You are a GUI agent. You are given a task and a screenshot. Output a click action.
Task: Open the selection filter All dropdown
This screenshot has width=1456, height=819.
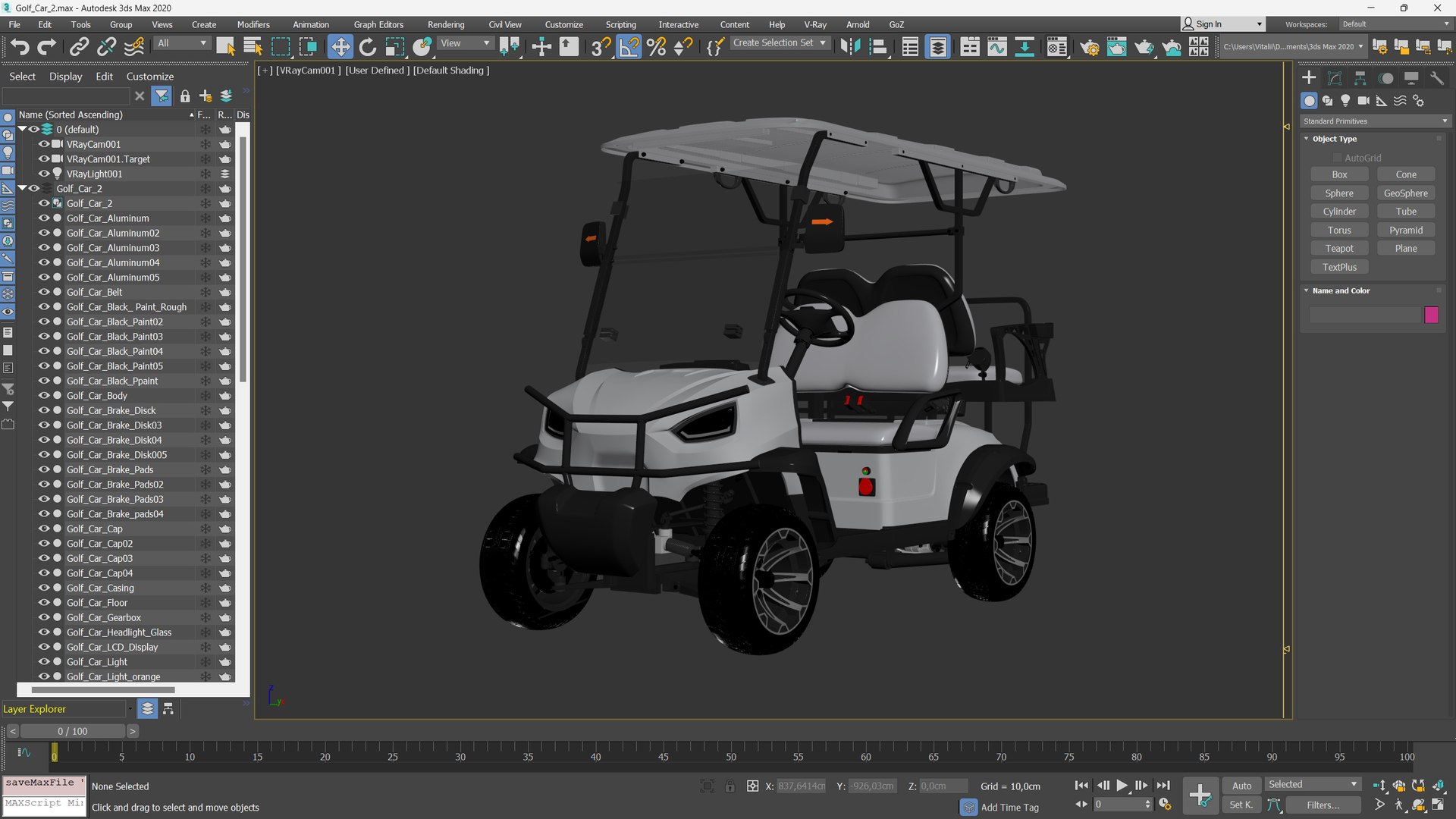click(x=182, y=43)
